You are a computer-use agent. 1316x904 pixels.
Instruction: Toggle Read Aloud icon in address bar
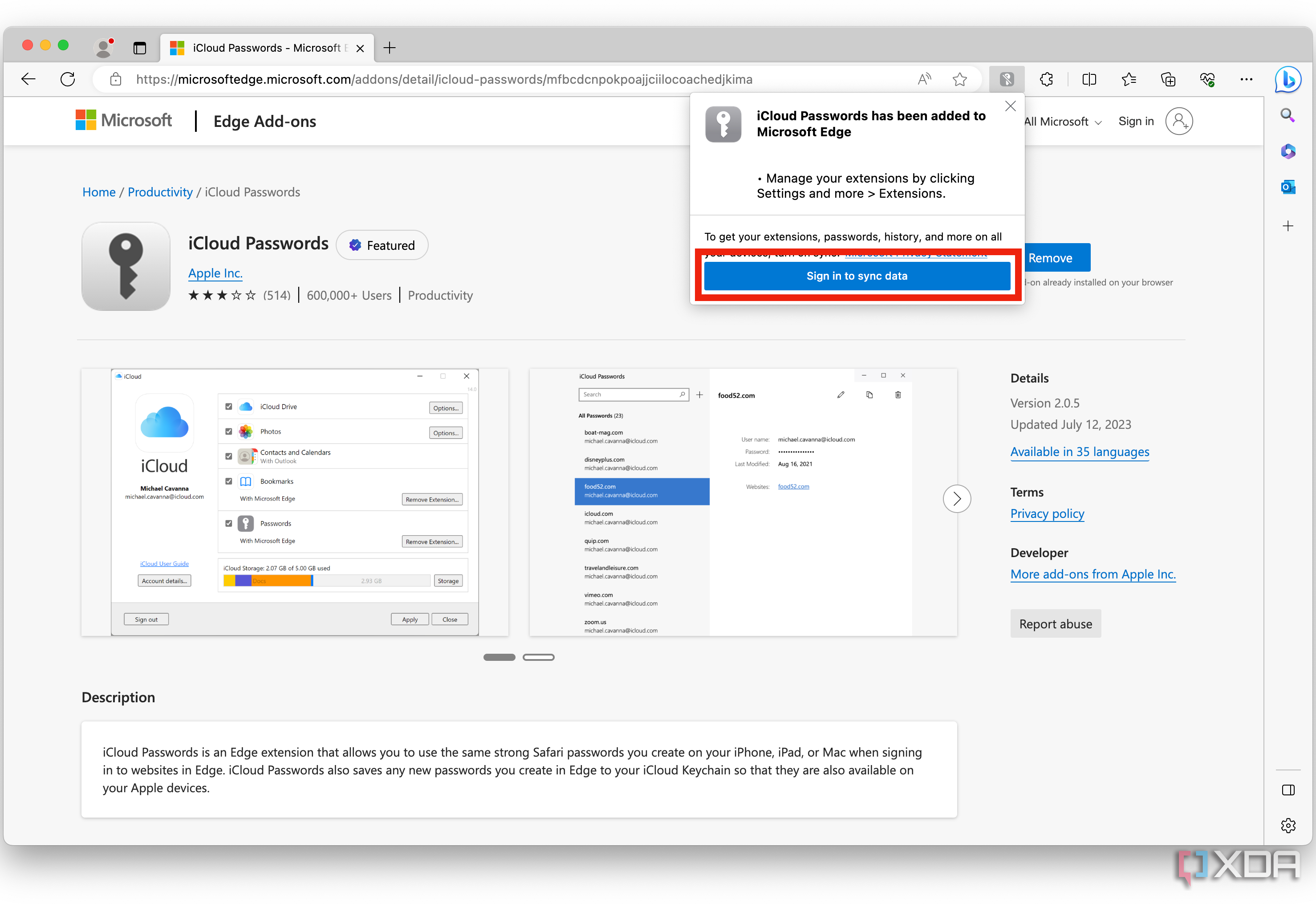coord(924,79)
